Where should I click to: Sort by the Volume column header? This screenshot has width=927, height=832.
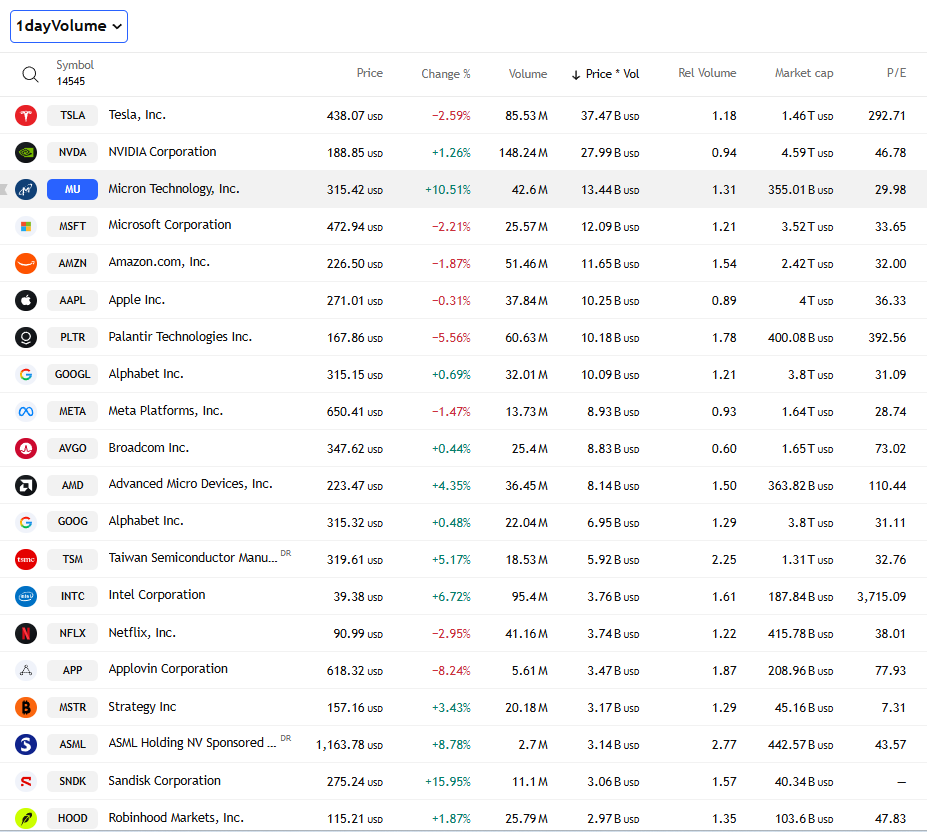(x=528, y=74)
